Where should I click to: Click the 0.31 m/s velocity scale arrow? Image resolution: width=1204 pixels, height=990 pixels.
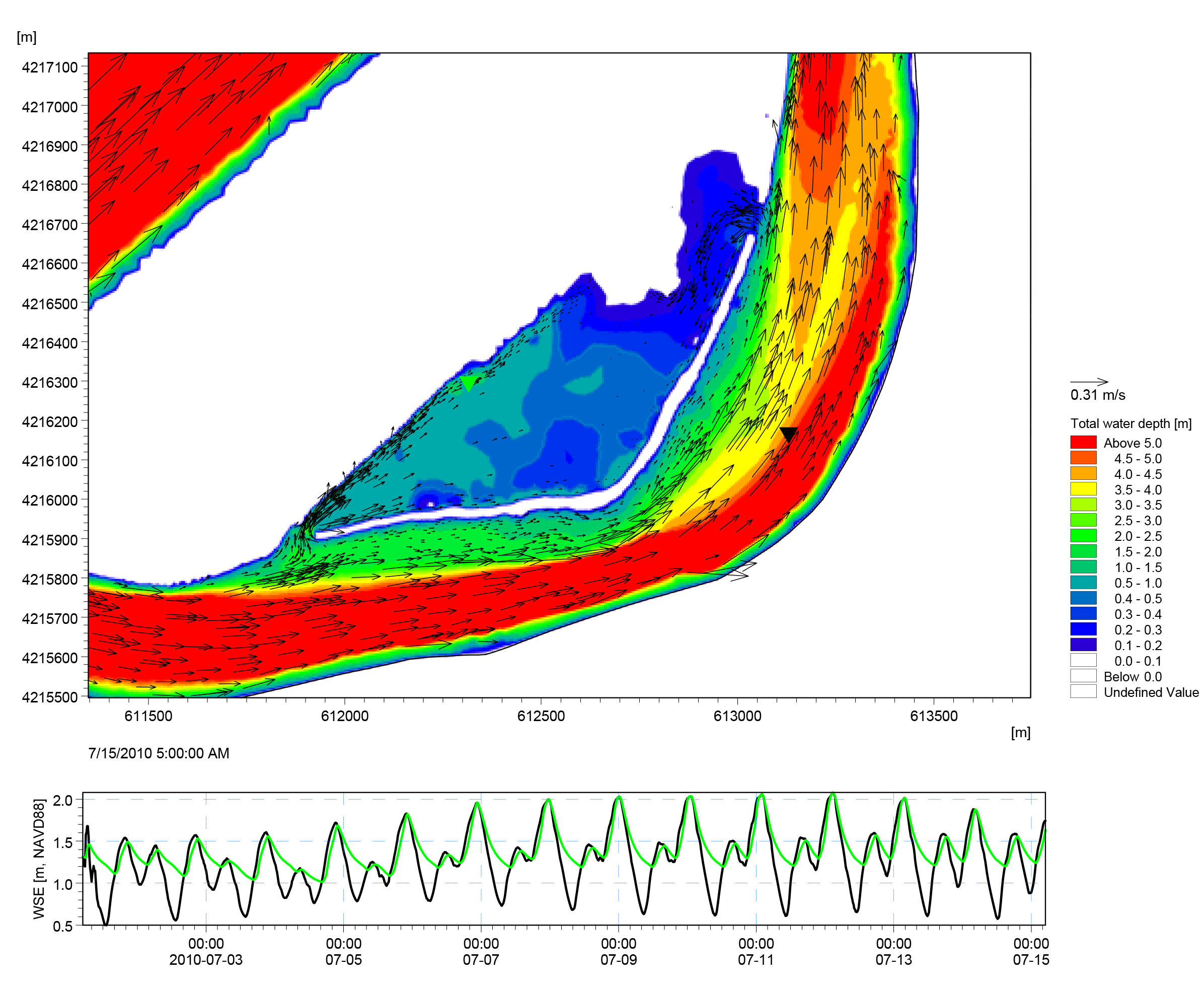(x=1089, y=382)
